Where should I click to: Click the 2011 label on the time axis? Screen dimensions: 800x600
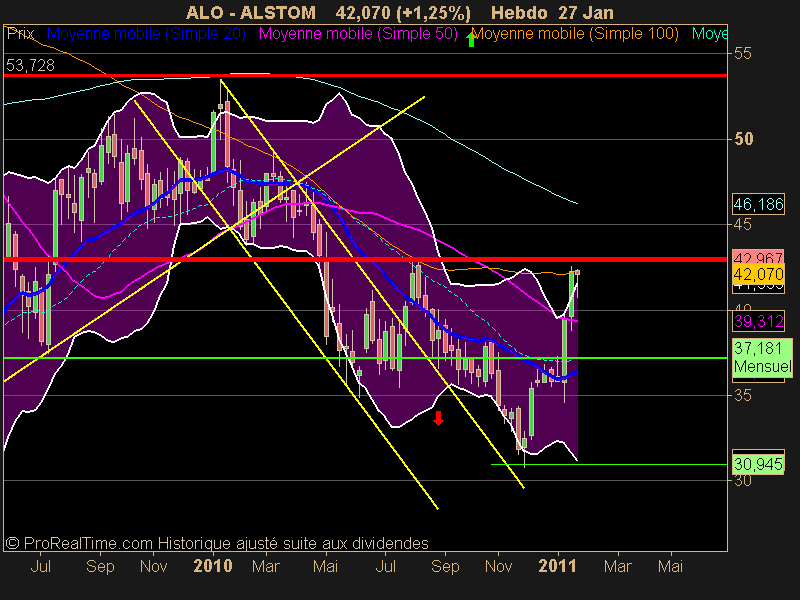point(558,566)
